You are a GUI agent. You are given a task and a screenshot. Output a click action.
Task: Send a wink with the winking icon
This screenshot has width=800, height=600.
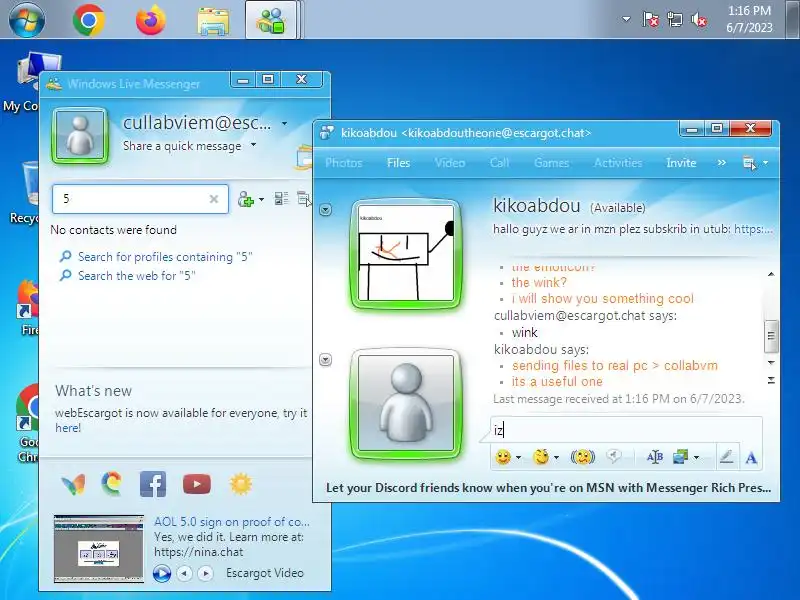pyautogui.click(x=541, y=457)
